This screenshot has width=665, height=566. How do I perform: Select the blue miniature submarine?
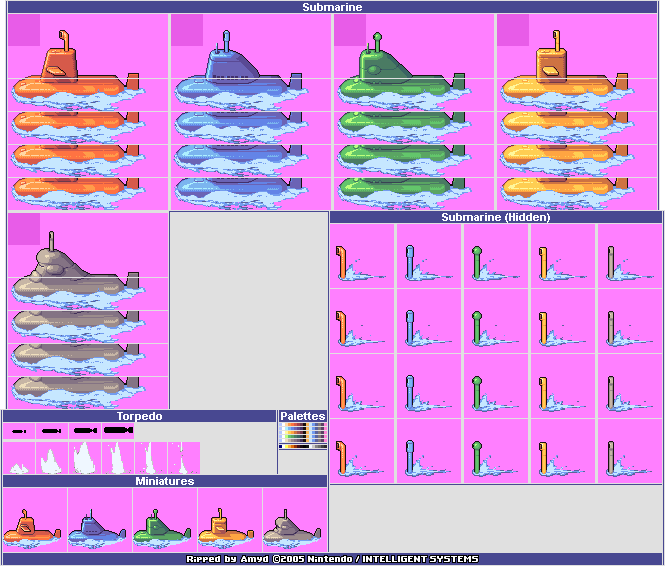click(x=97, y=527)
